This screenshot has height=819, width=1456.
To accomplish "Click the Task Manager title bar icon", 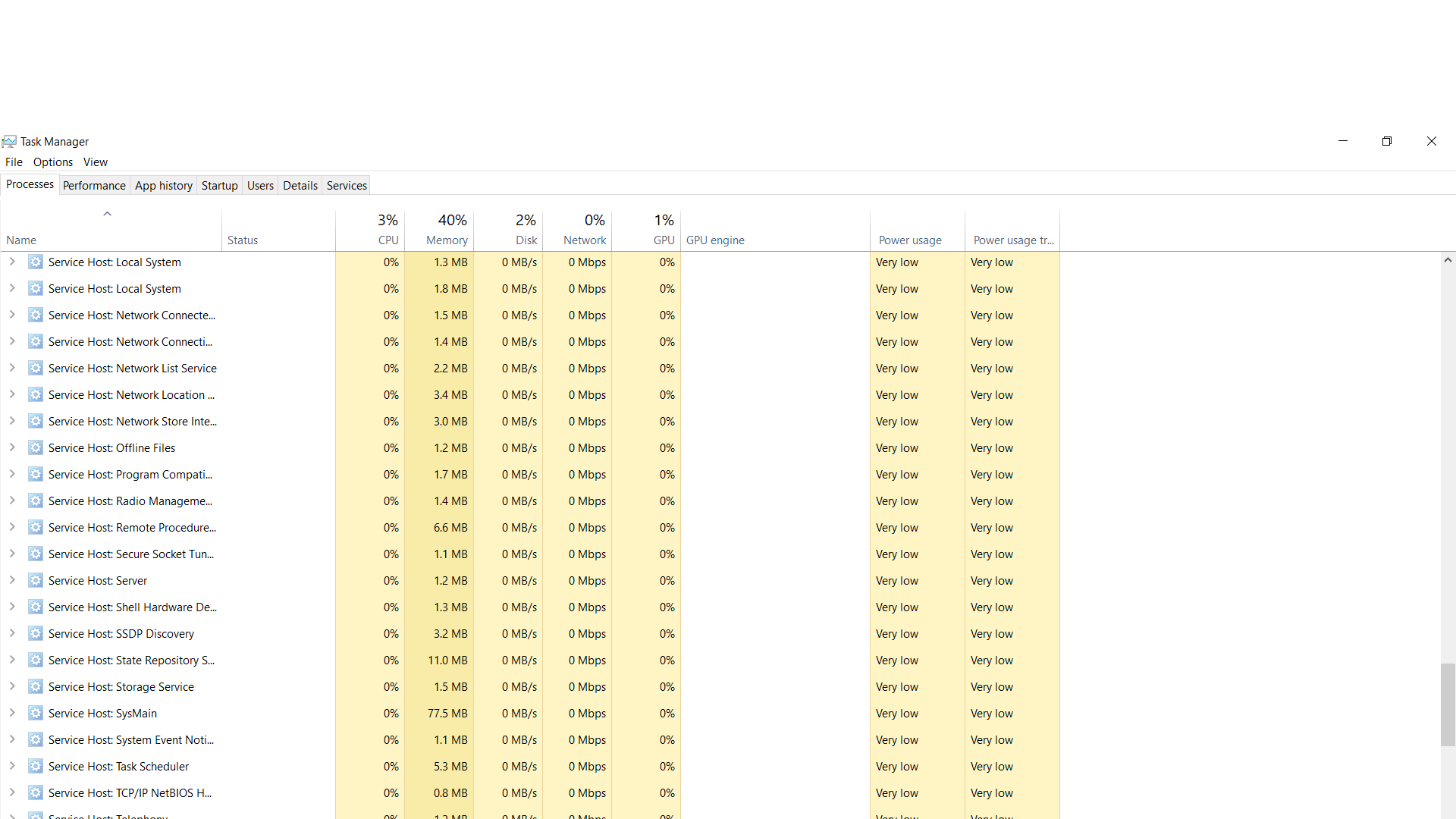I will pyautogui.click(x=9, y=142).
